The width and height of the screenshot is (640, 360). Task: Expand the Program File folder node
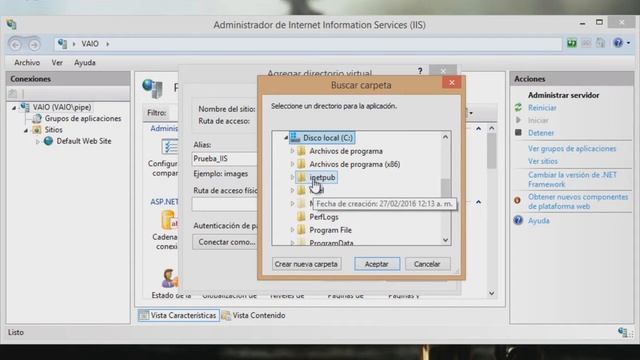(292, 230)
